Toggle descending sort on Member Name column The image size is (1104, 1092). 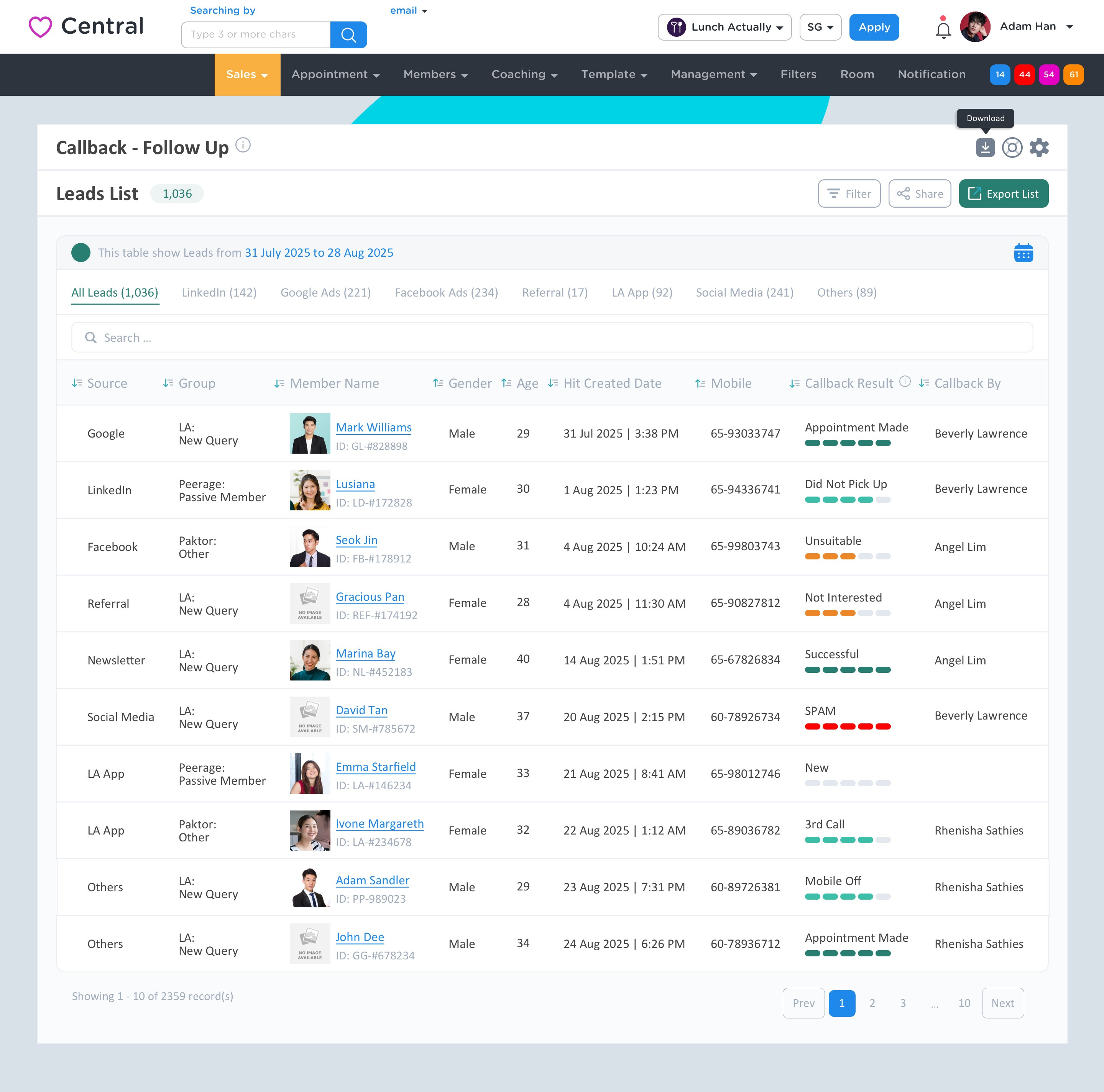pyautogui.click(x=279, y=383)
